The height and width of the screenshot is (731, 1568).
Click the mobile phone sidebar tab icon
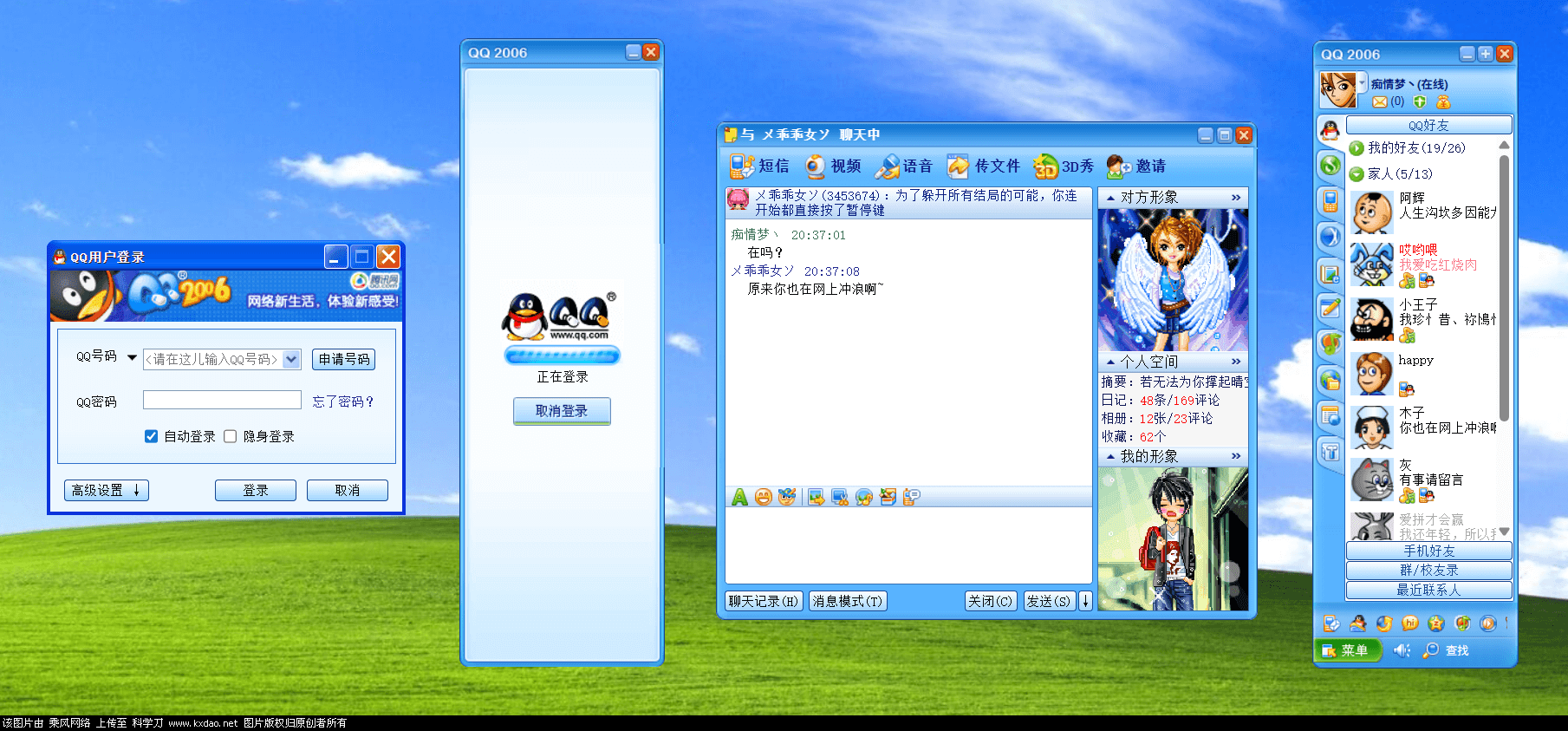[x=1331, y=201]
